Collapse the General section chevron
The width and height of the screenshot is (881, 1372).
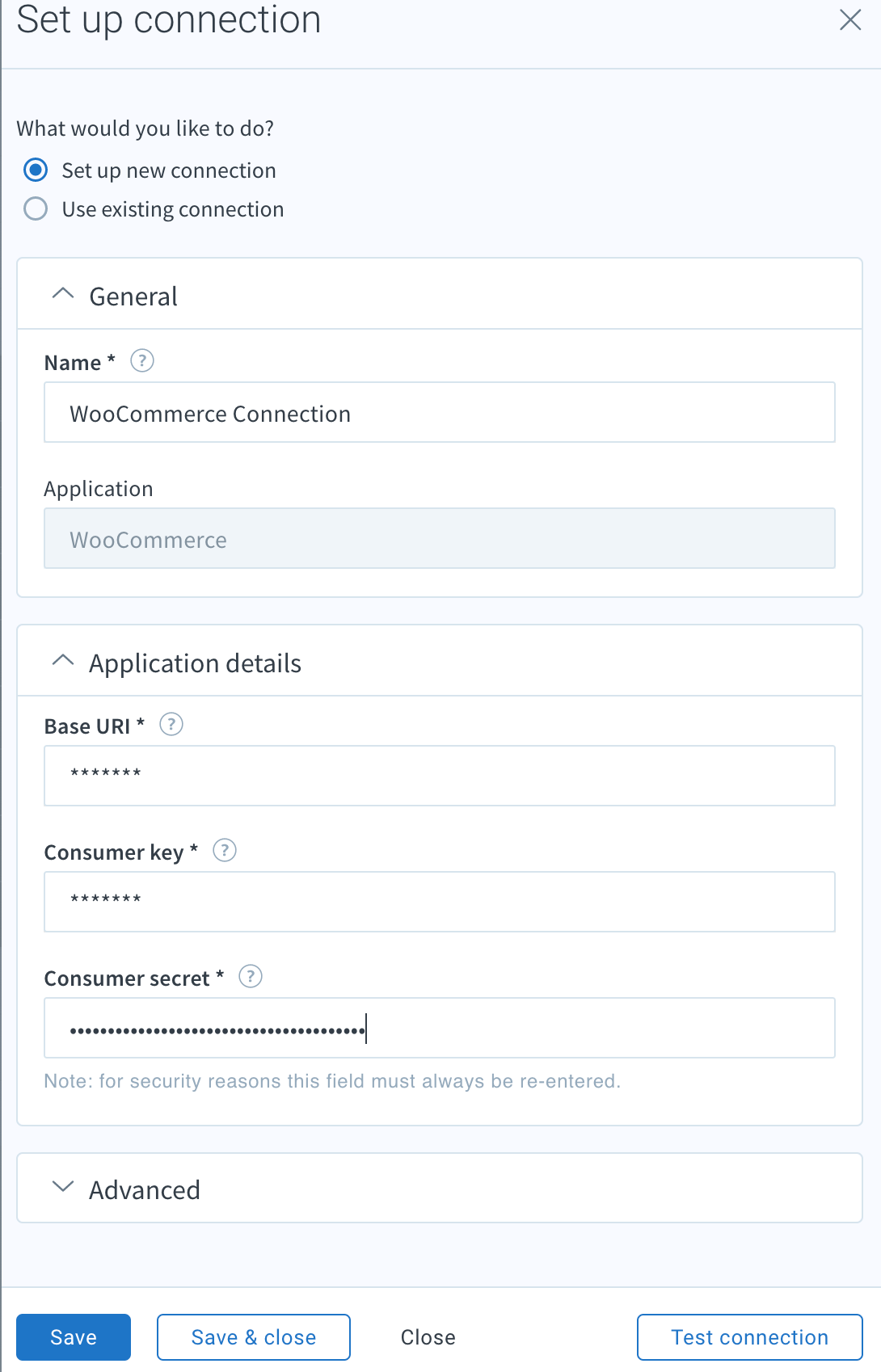point(63,294)
